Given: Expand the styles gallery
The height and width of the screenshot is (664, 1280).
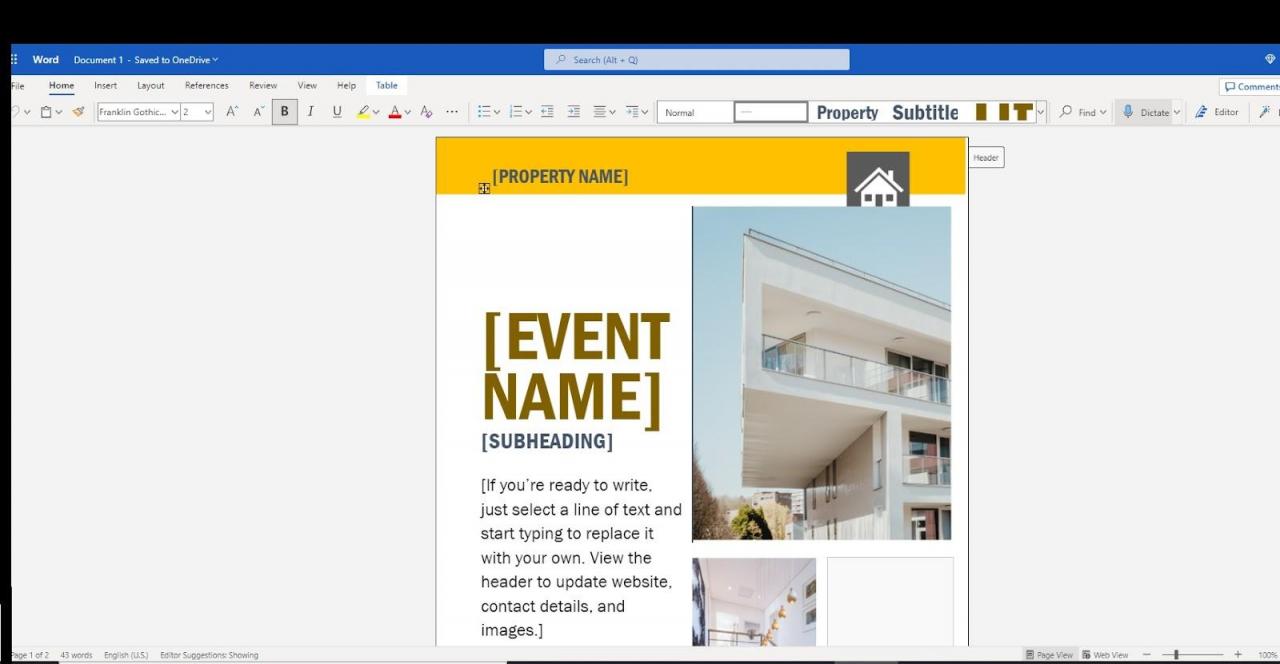Looking at the screenshot, I should (1039, 111).
